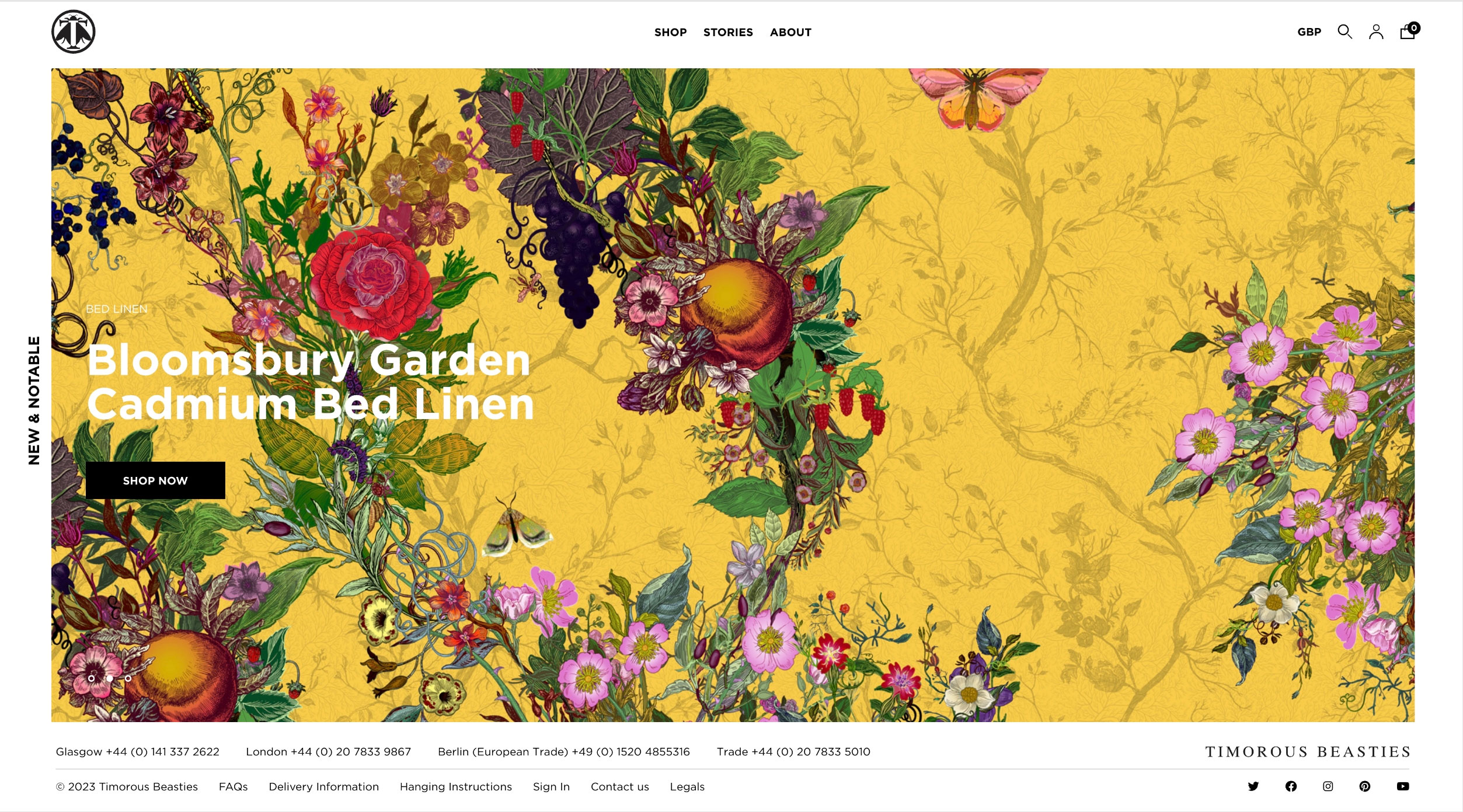Select the third carousel slide dot

click(128, 678)
